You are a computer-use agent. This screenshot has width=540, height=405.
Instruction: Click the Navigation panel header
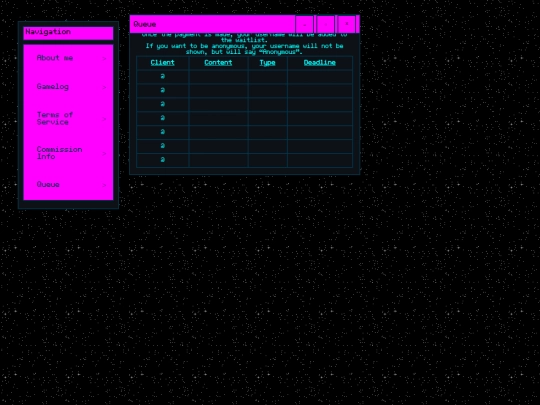[68, 33]
